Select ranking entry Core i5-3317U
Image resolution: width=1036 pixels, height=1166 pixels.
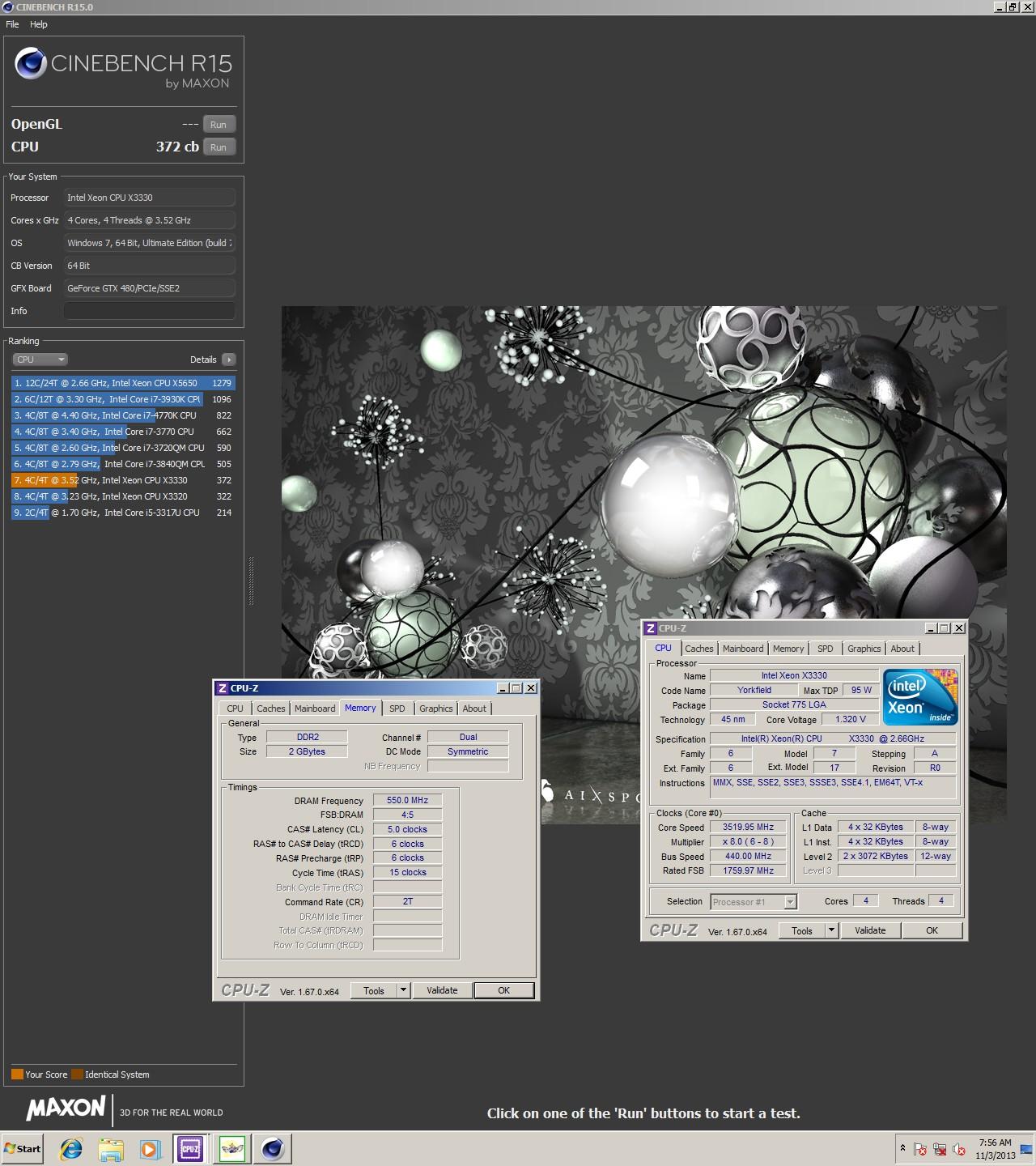[123, 513]
